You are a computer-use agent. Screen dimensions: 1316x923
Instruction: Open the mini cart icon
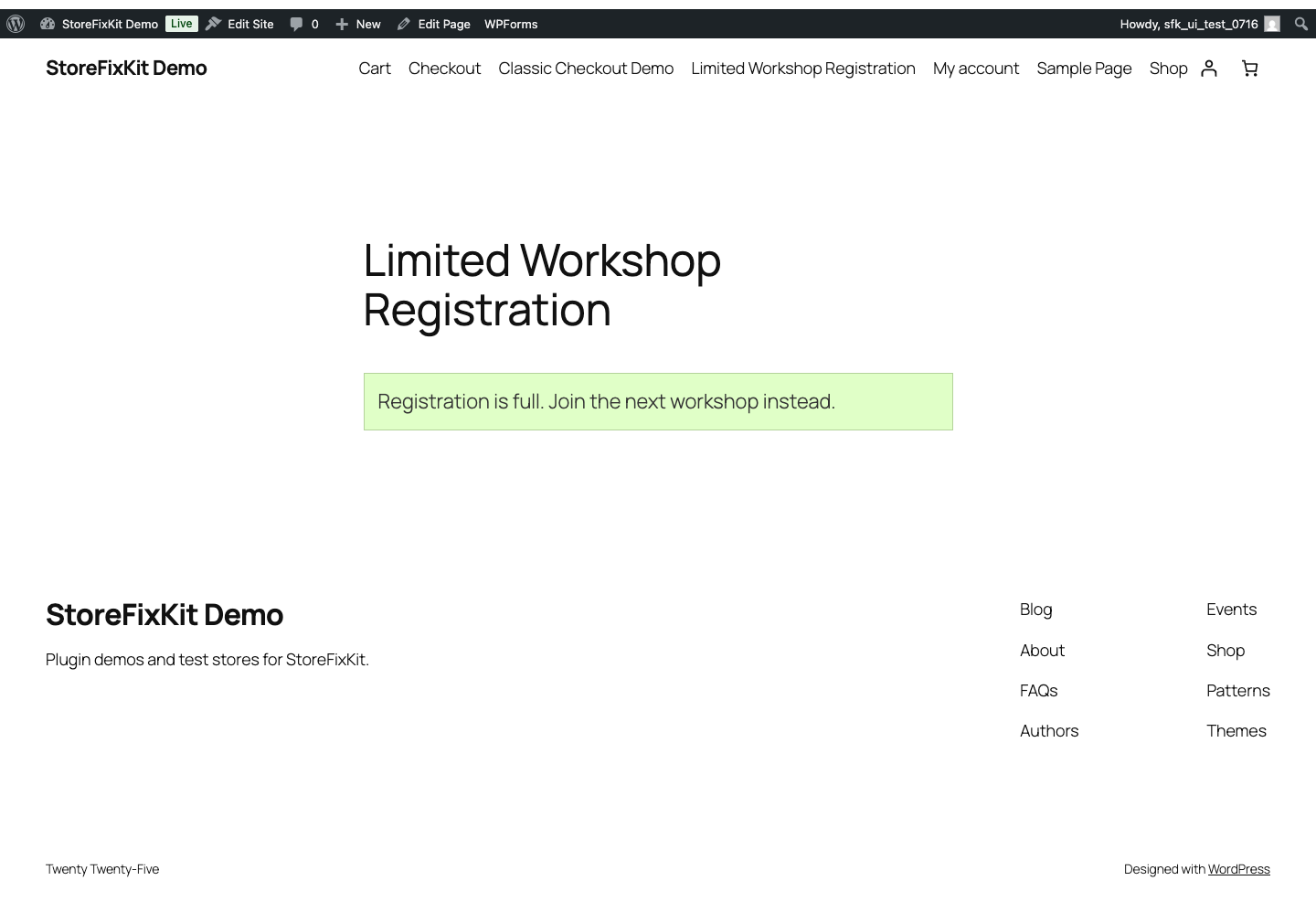[x=1249, y=69]
